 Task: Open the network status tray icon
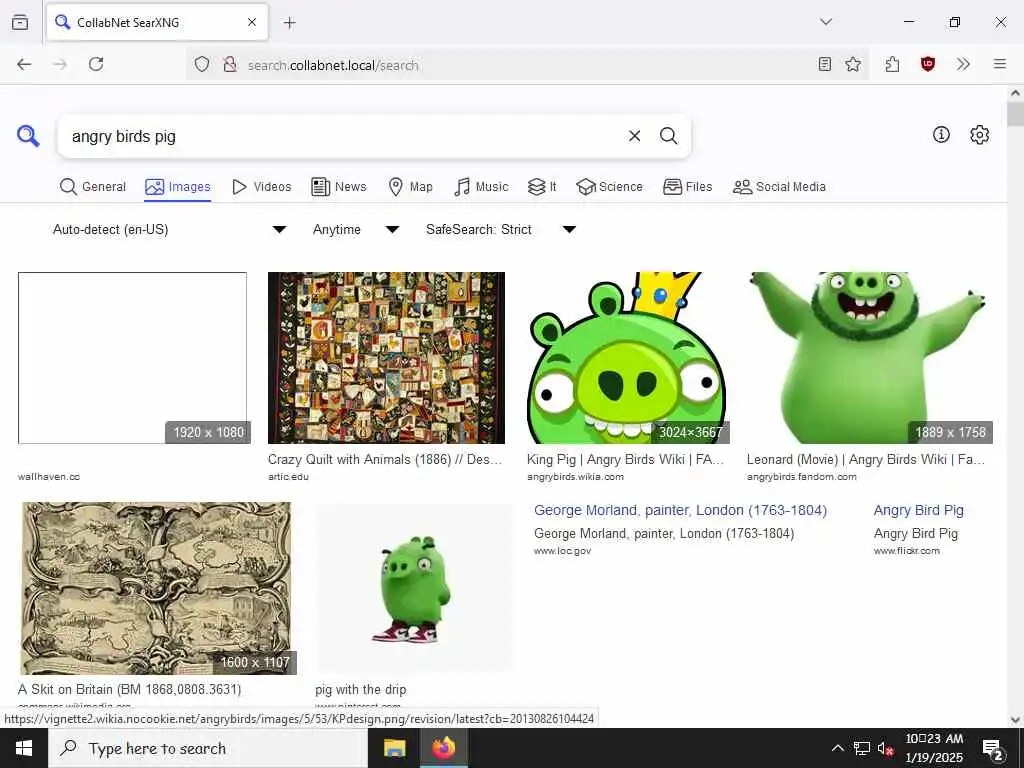tap(861, 748)
